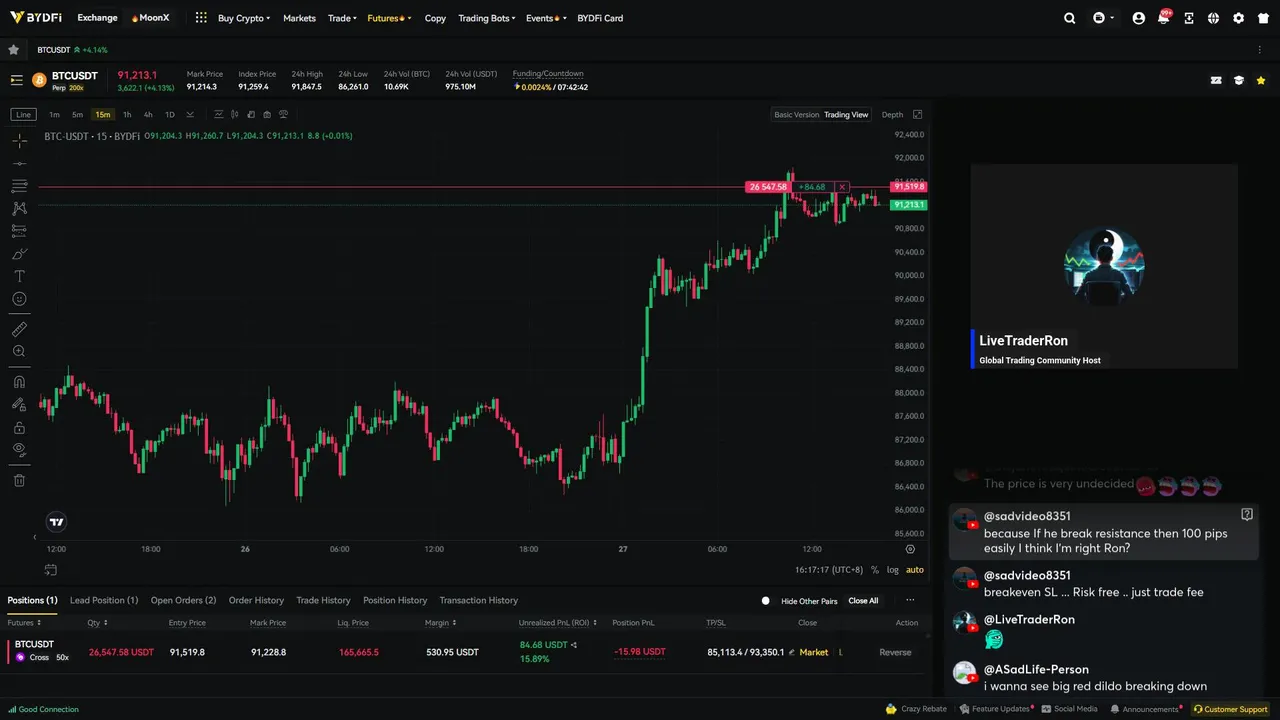1280x720 pixels.
Task: Open the emoji sticker tool
Action: pos(19,299)
